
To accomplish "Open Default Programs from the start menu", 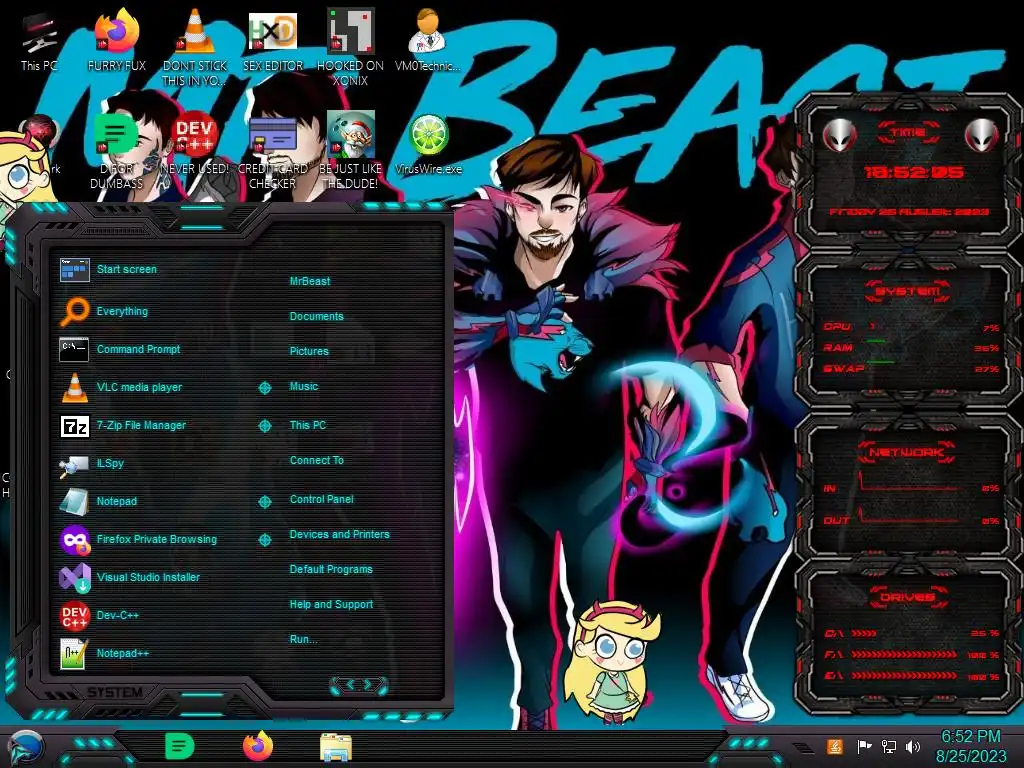I will (330, 569).
